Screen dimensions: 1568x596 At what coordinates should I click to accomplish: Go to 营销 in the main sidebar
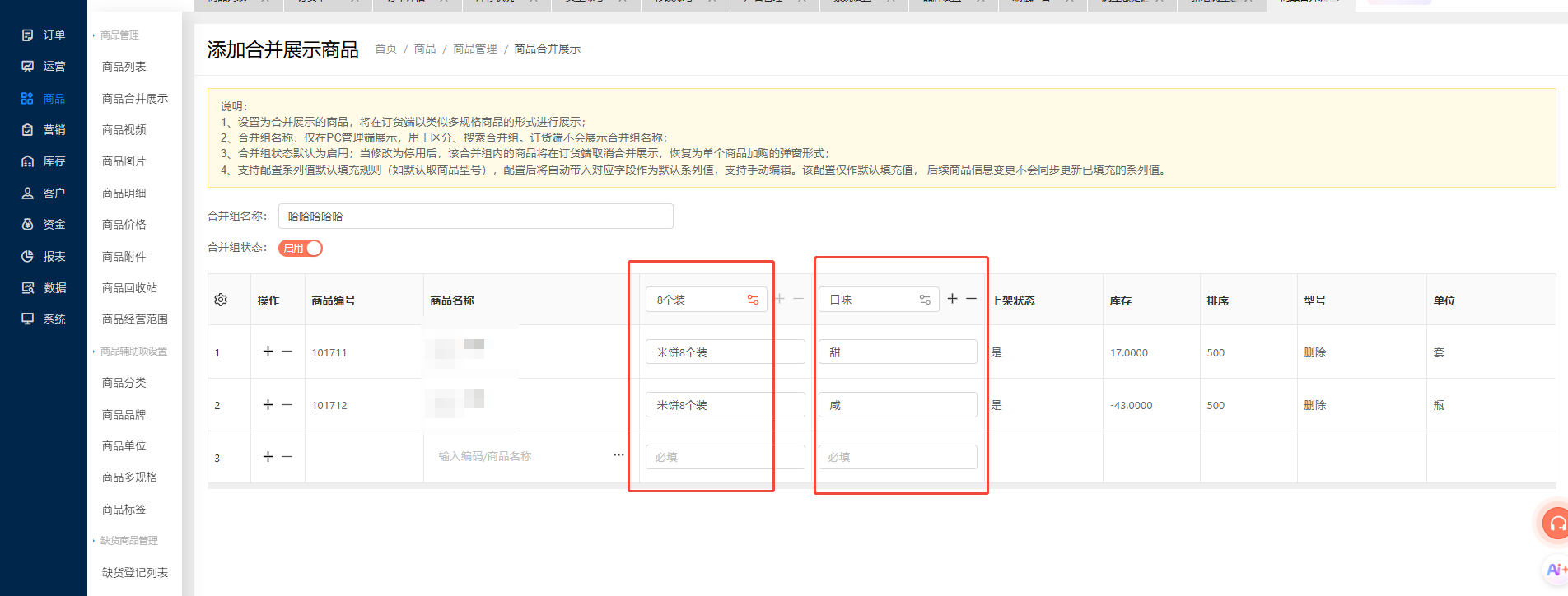pos(44,129)
